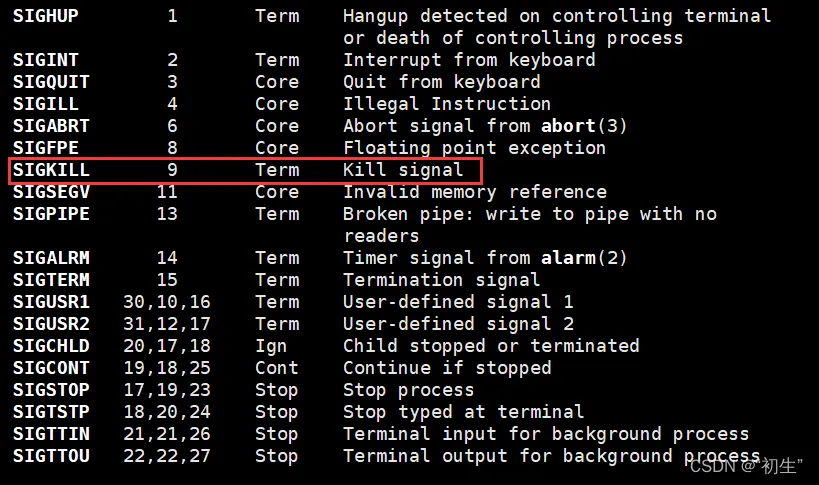Click the SIGSTOP signal name
This screenshot has height=485, width=819.
coord(51,390)
